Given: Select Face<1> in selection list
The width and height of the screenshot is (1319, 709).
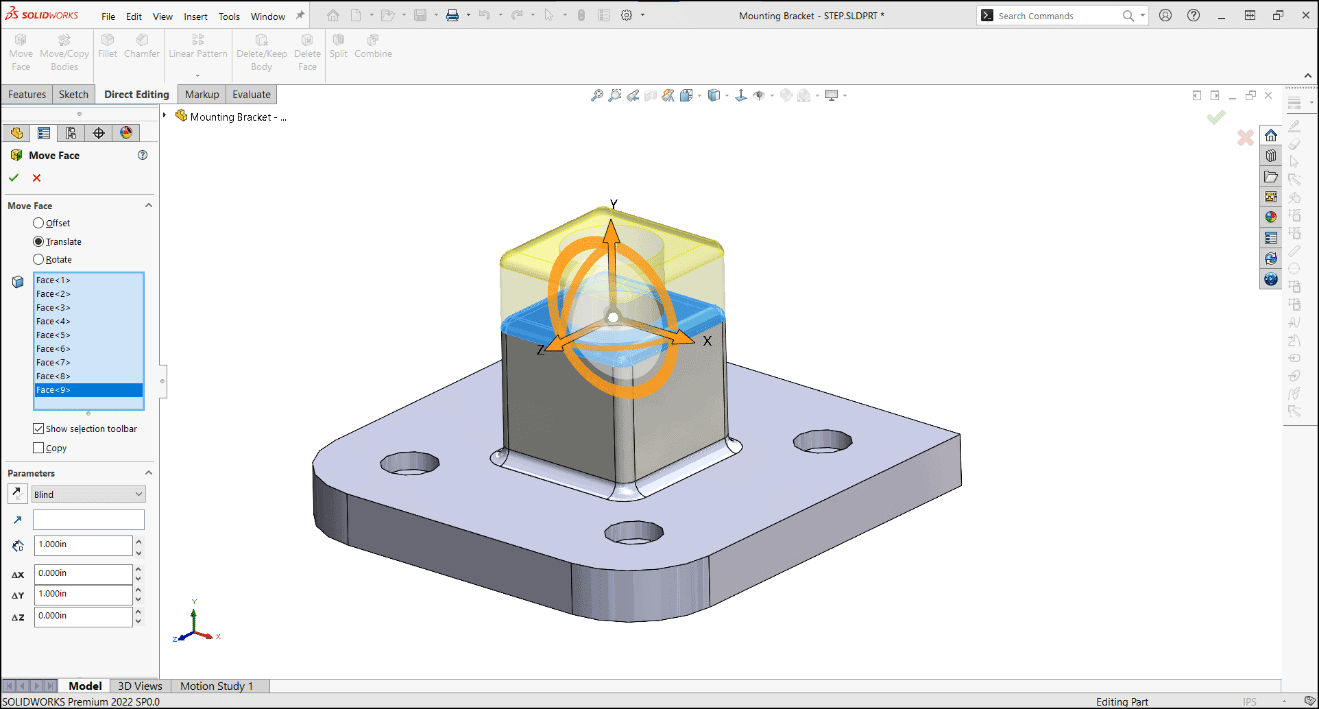Looking at the screenshot, I should click(x=88, y=280).
